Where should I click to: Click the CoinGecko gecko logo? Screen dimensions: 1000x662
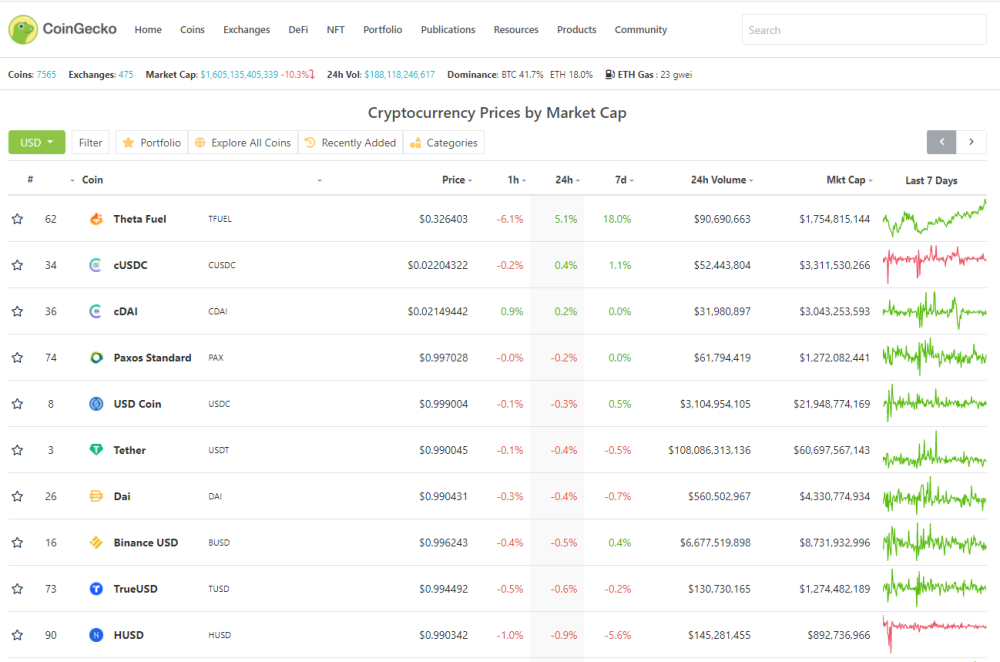pos(23,29)
